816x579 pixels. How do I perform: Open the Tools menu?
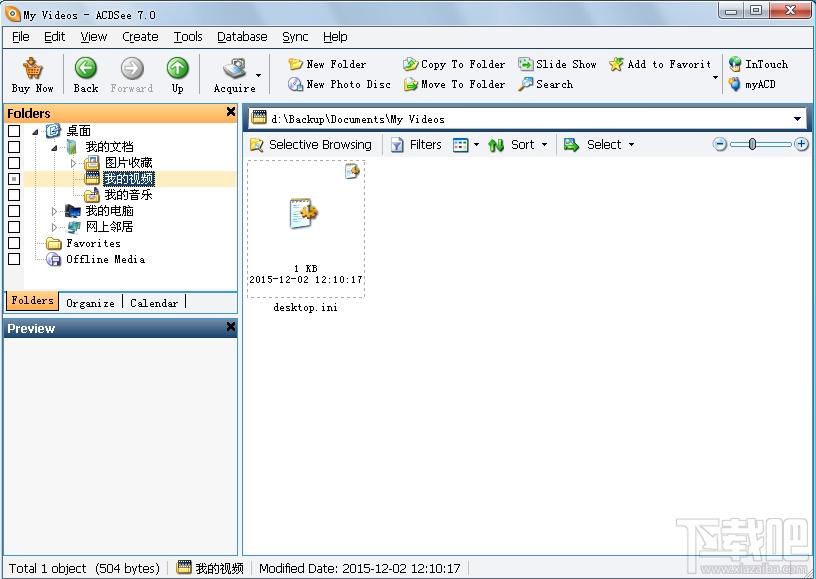tap(188, 37)
